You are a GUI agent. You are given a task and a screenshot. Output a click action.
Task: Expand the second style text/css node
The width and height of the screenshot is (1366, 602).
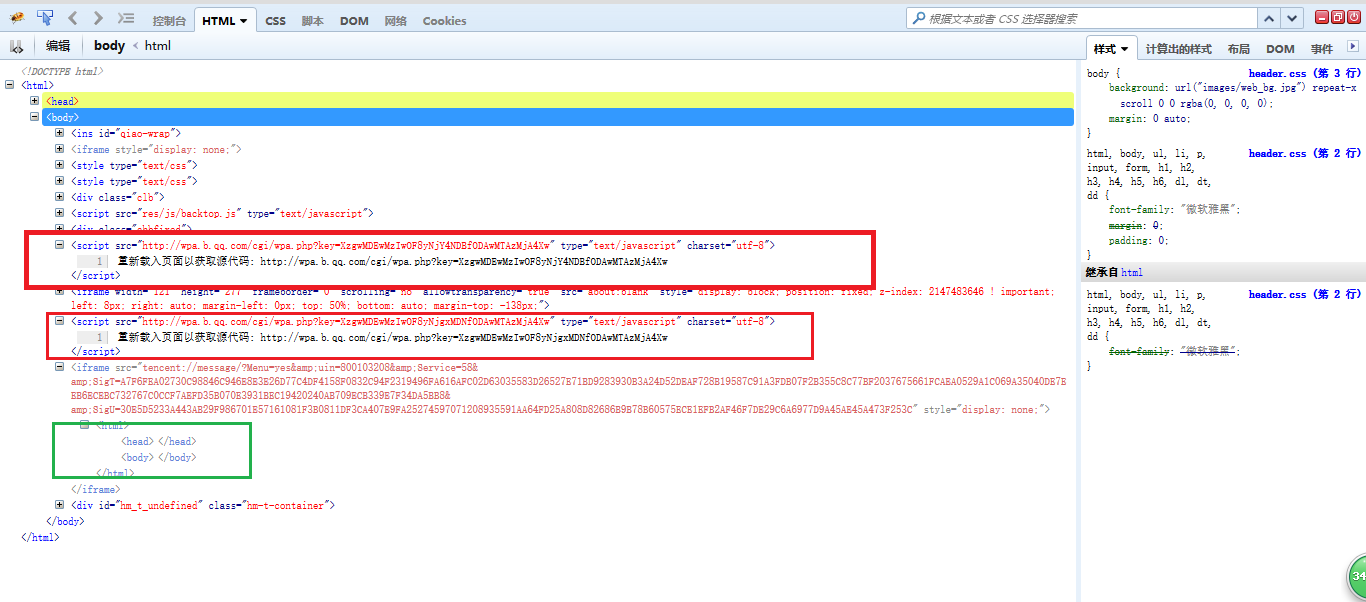(60, 181)
